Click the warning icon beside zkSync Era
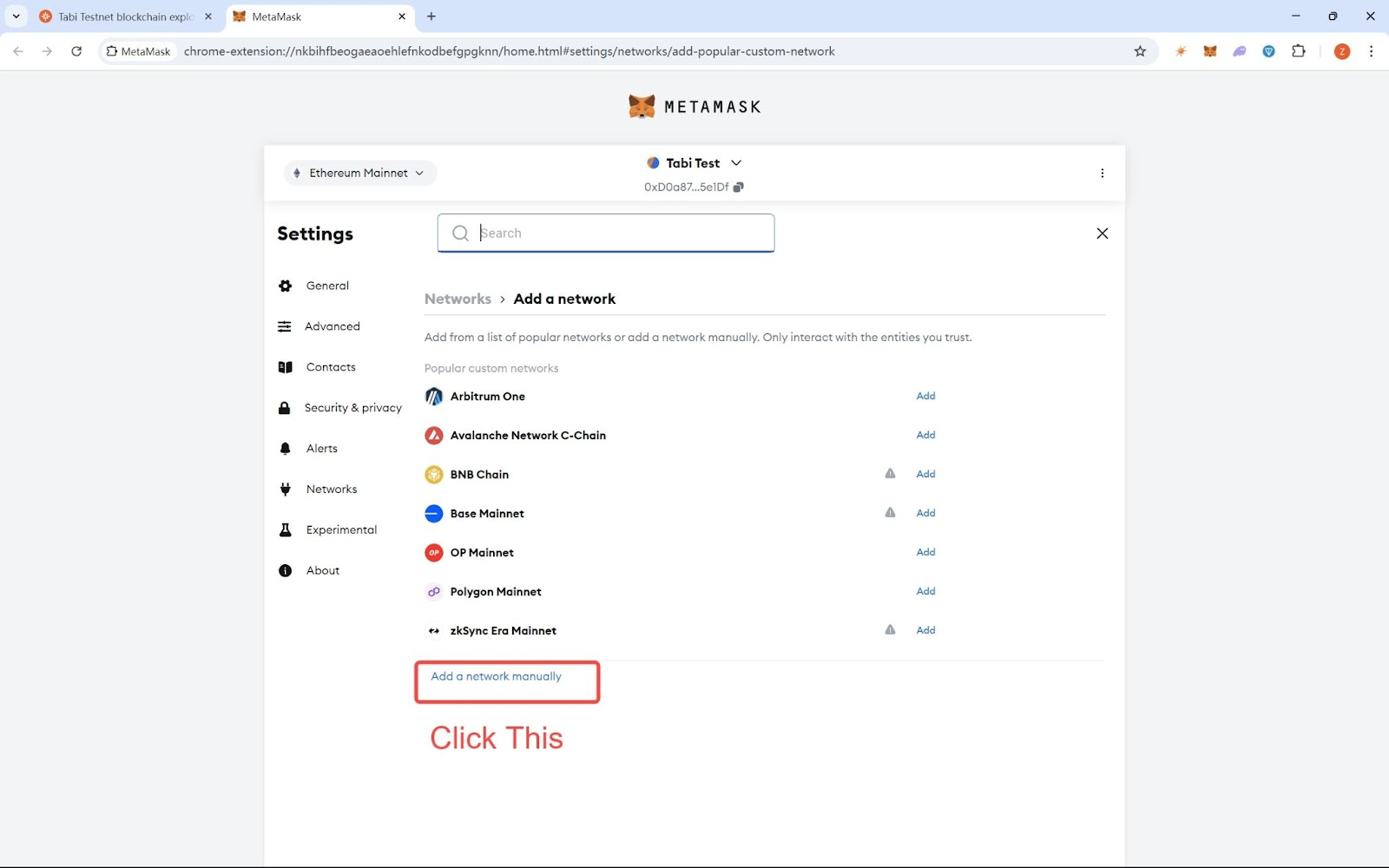This screenshot has width=1389, height=868. 890,630
